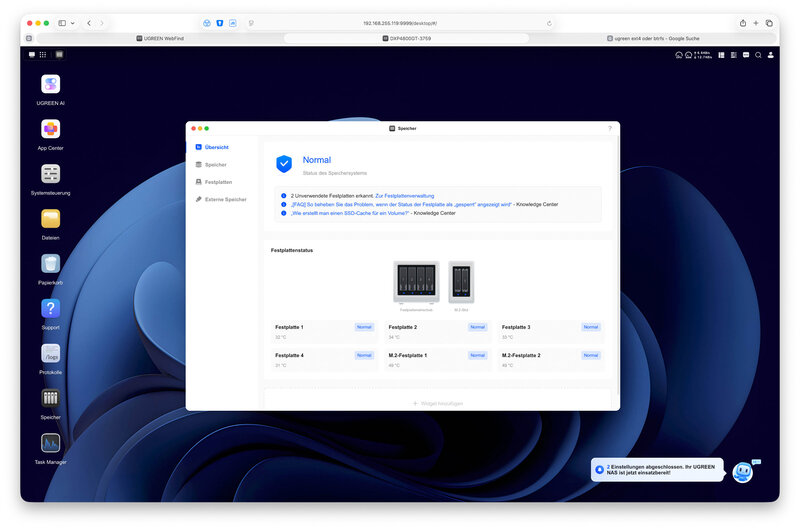Select the M.2-Festplatte 2 status card
This screenshot has width=800, height=529.
coord(551,360)
